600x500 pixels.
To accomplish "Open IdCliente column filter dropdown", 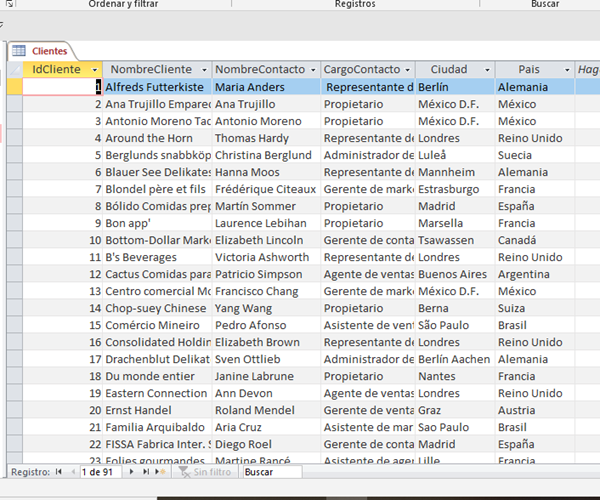I will click(x=95, y=70).
